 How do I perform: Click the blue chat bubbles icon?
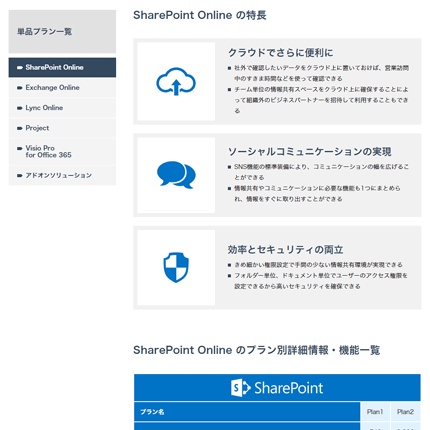(x=176, y=175)
